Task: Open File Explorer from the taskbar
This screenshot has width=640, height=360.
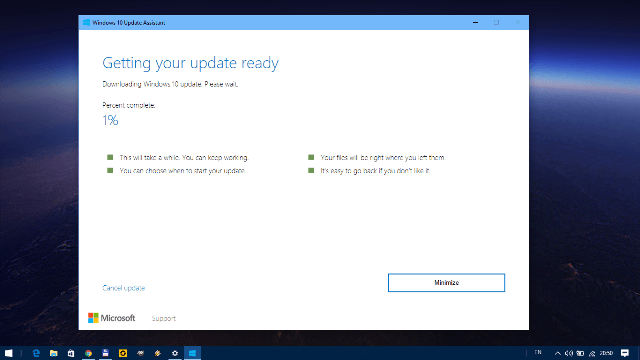Action: [53, 353]
